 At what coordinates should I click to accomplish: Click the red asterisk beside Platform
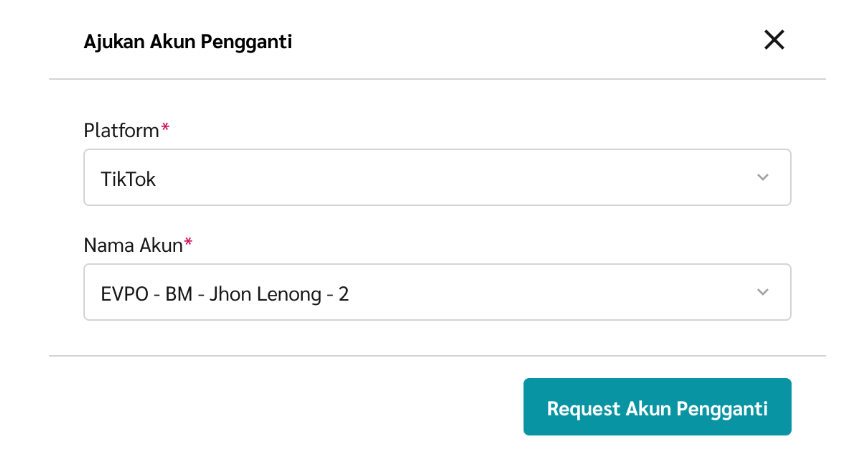coord(165,129)
